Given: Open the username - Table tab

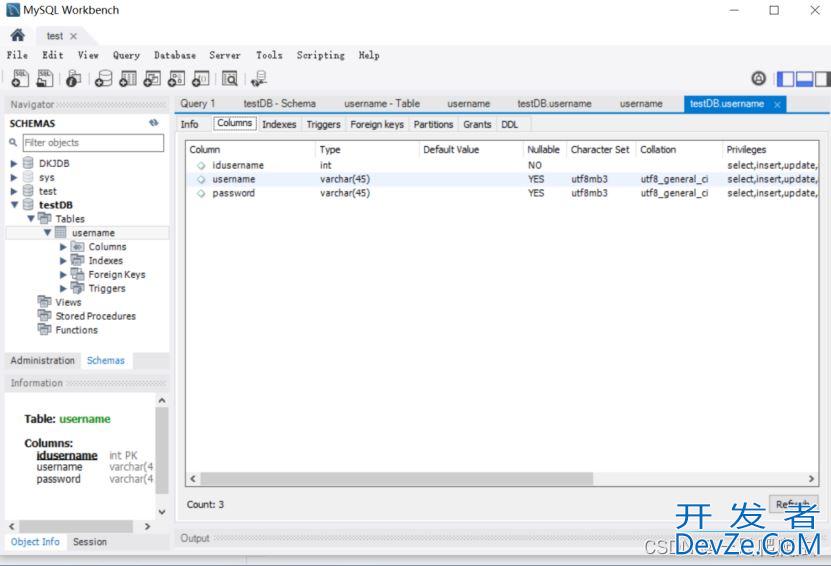Looking at the screenshot, I should pyautogui.click(x=382, y=103).
